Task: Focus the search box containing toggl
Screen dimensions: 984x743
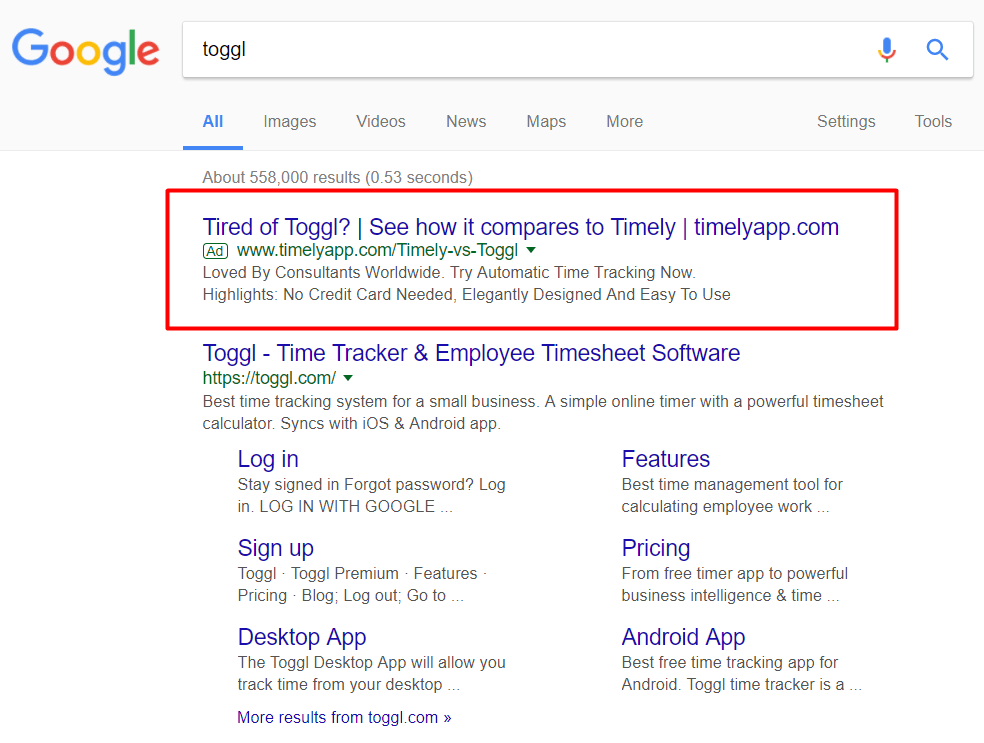Action: tap(527, 50)
